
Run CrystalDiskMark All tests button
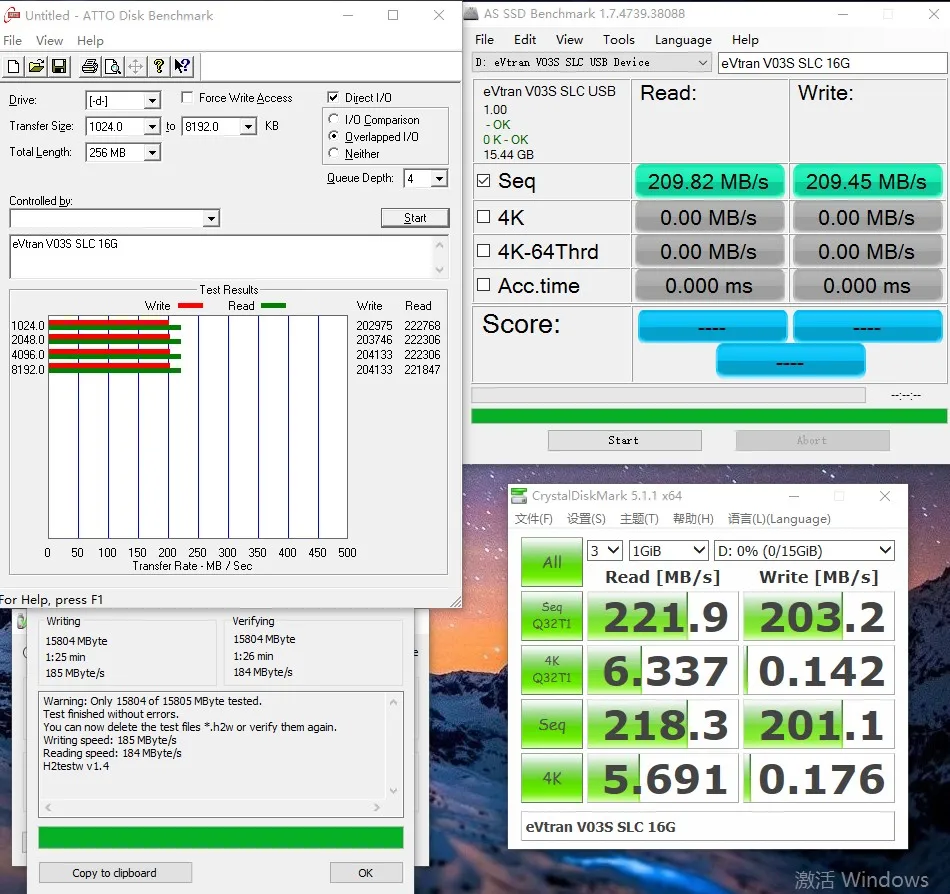[x=552, y=562]
